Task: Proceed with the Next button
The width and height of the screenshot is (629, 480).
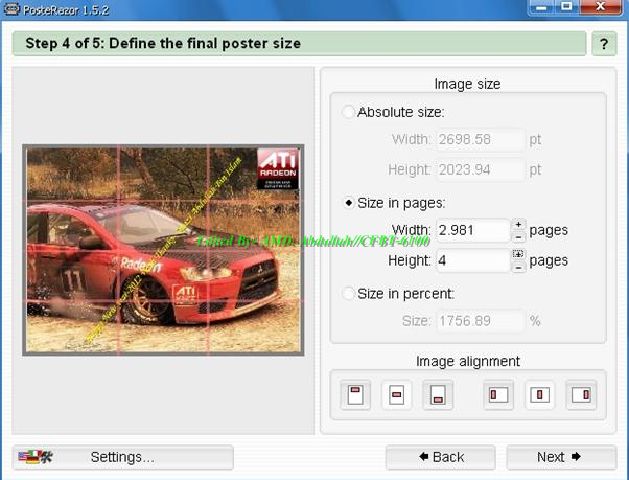Action: [x=561, y=457]
